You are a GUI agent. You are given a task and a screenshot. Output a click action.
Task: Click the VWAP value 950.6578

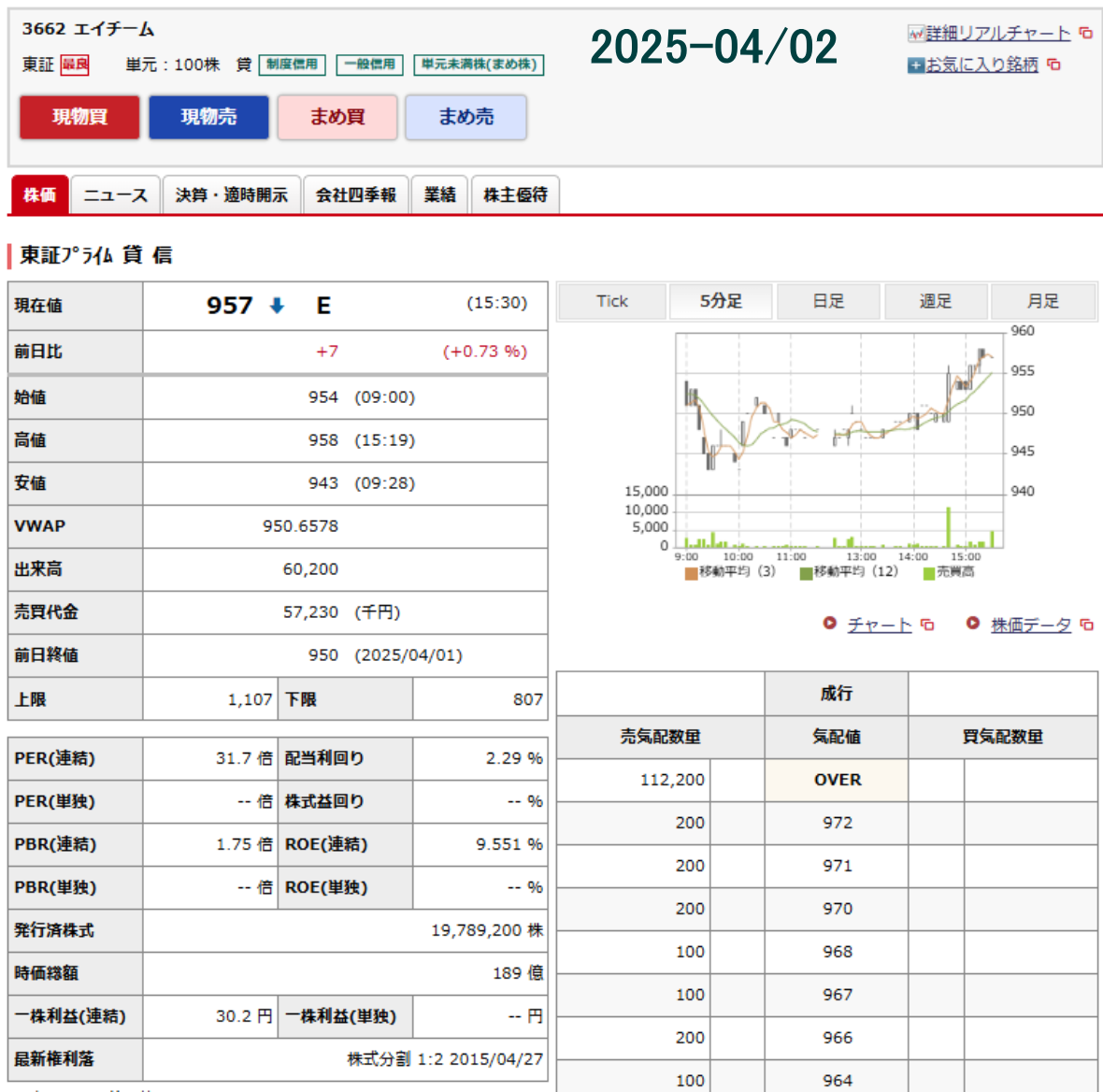coord(300,526)
